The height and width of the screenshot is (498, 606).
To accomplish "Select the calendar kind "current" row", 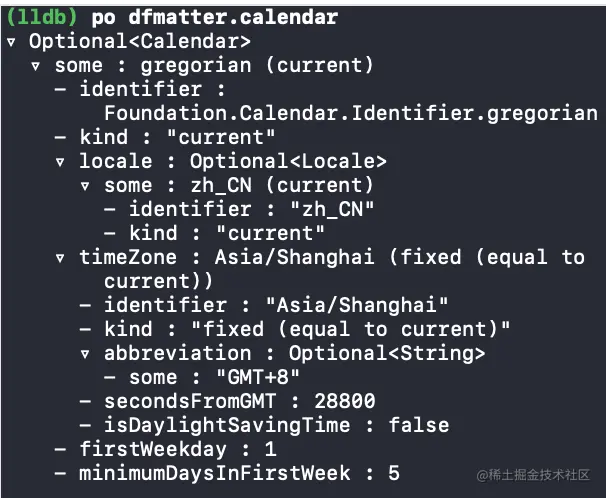I will click(165, 138).
